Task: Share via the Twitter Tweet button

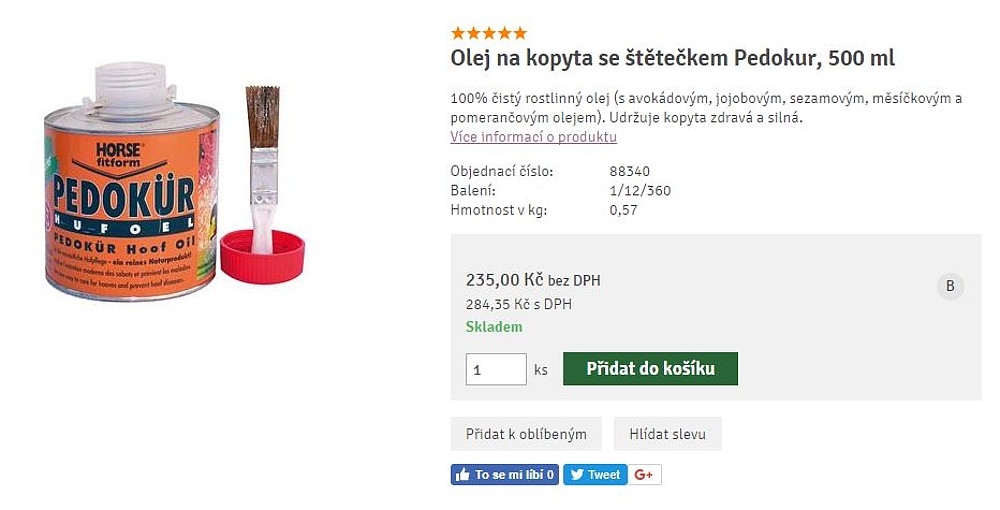Action: [594, 475]
